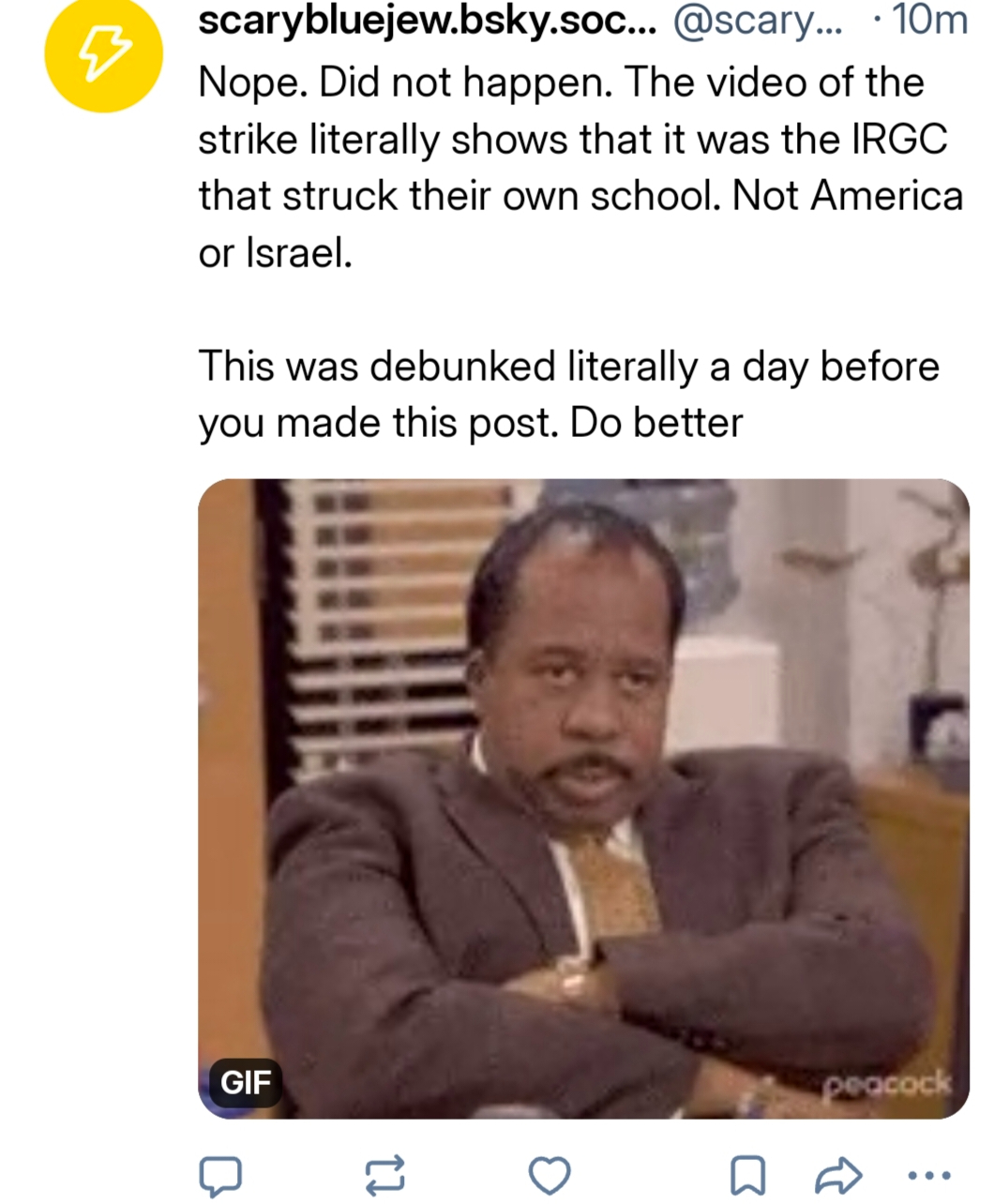Open the reply speech bubble icon
994x1204 pixels.
[220, 1176]
